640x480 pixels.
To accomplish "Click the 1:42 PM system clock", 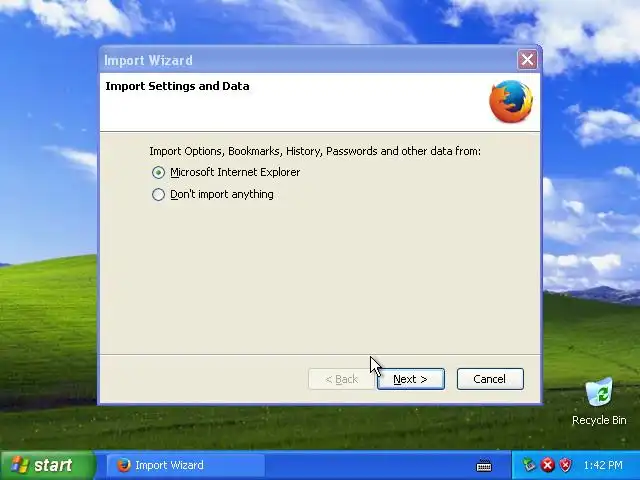I will (603, 465).
